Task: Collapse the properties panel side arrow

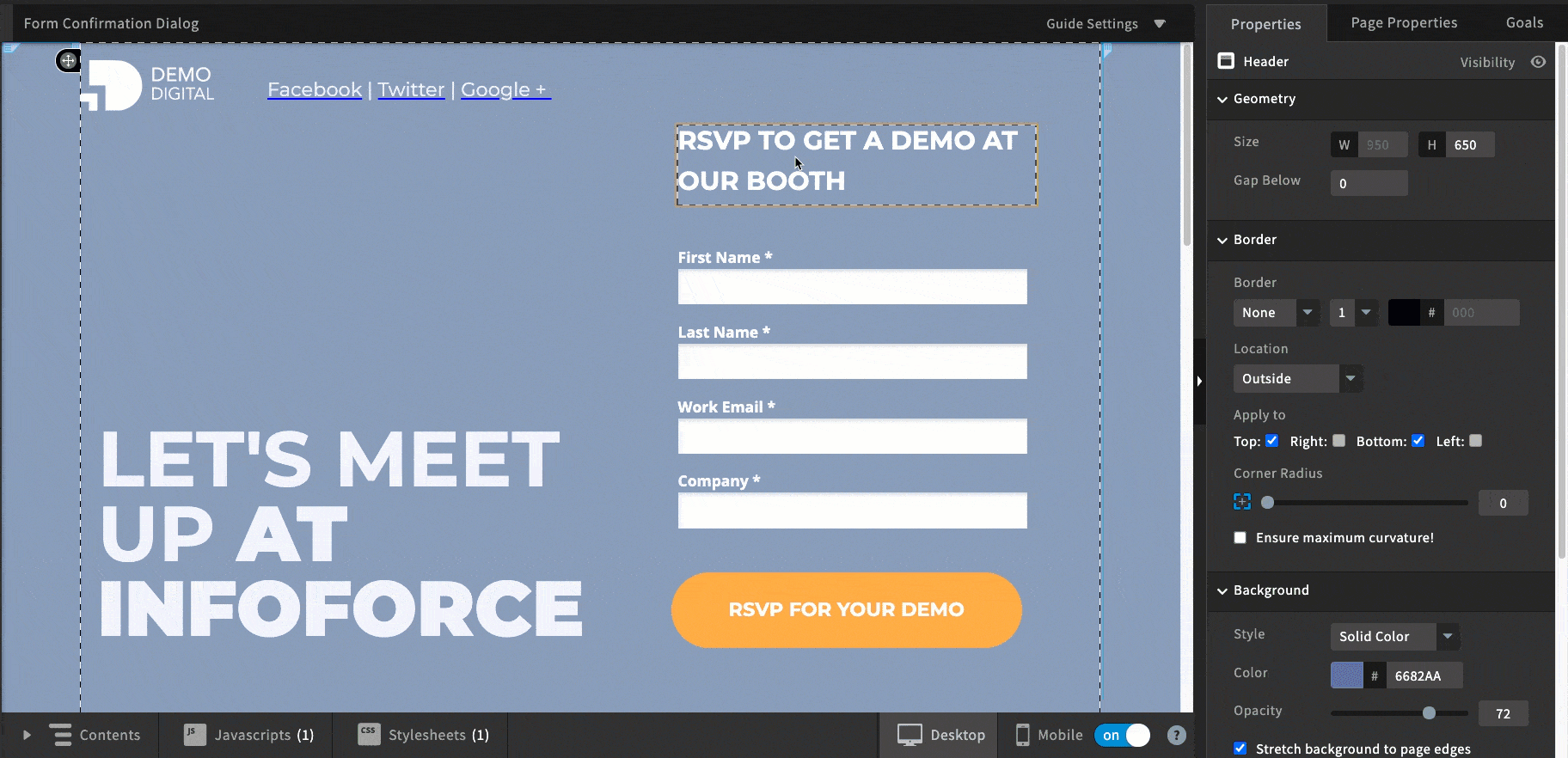Action: click(x=1199, y=382)
